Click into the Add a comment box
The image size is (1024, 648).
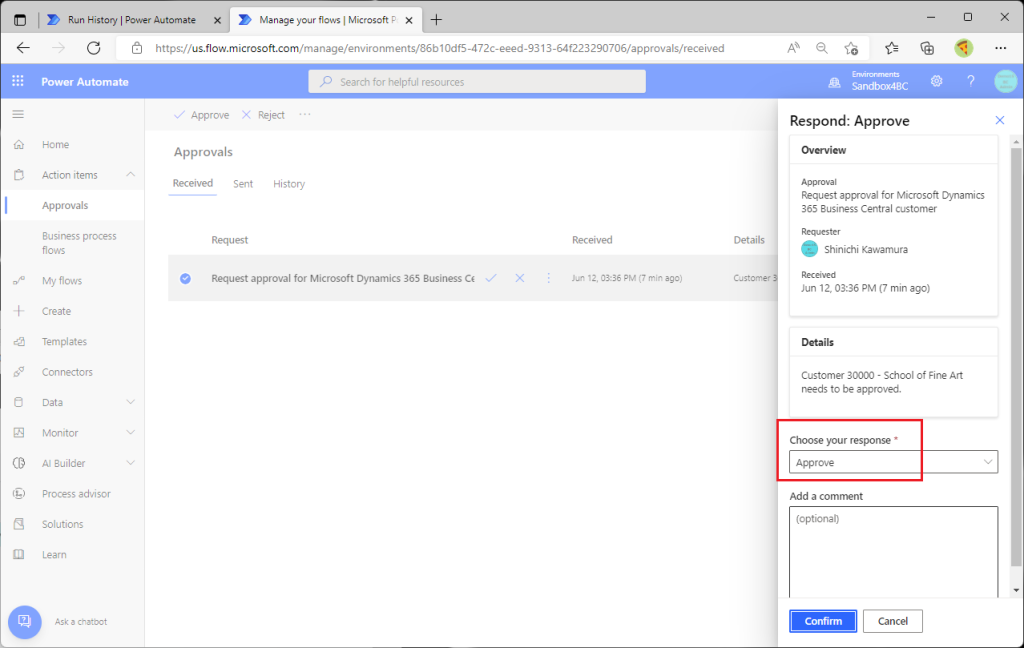click(893, 552)
